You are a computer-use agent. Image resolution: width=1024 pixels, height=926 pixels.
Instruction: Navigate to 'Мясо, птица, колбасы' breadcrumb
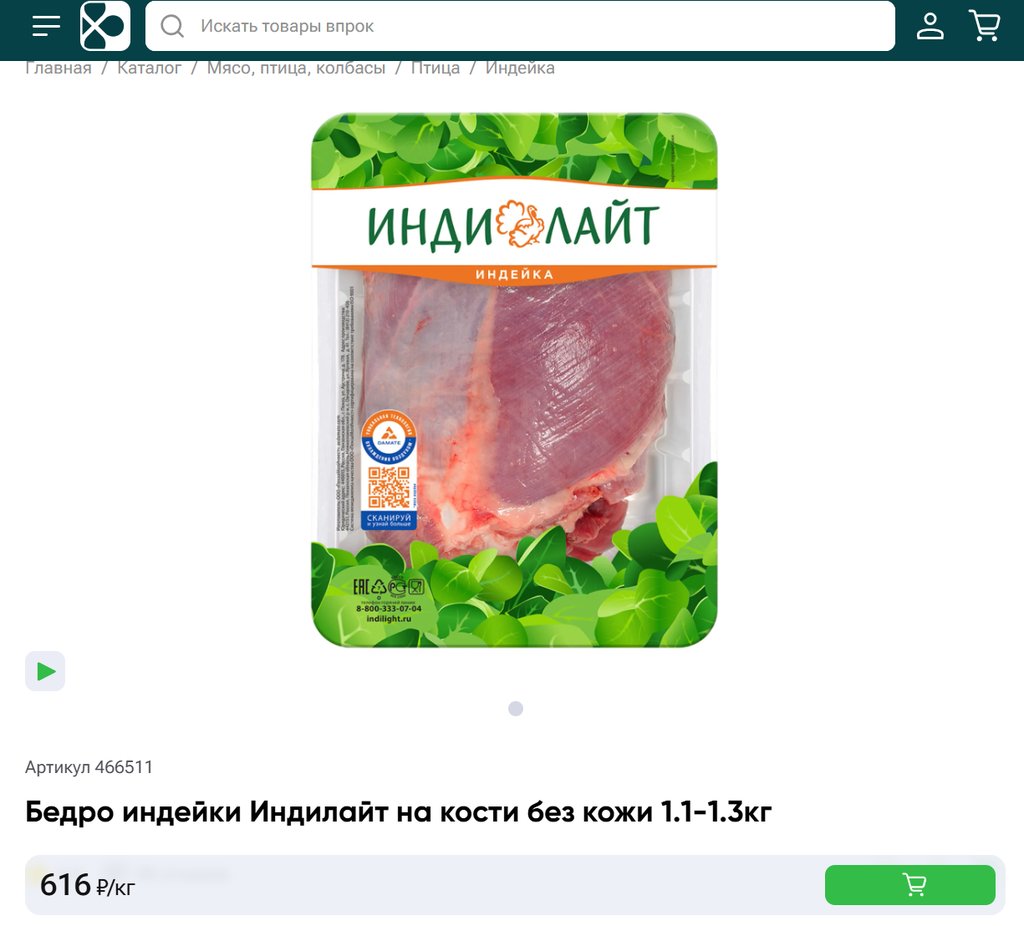[296, 68]
